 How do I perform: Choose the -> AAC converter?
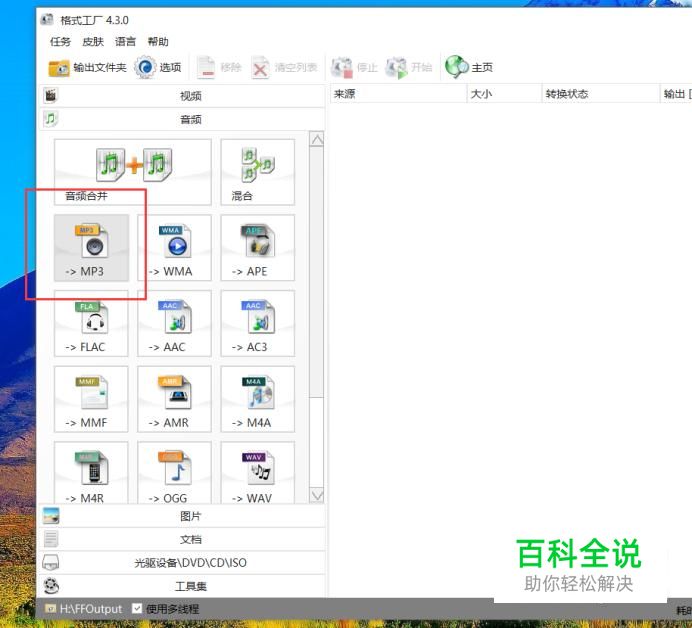174,323
